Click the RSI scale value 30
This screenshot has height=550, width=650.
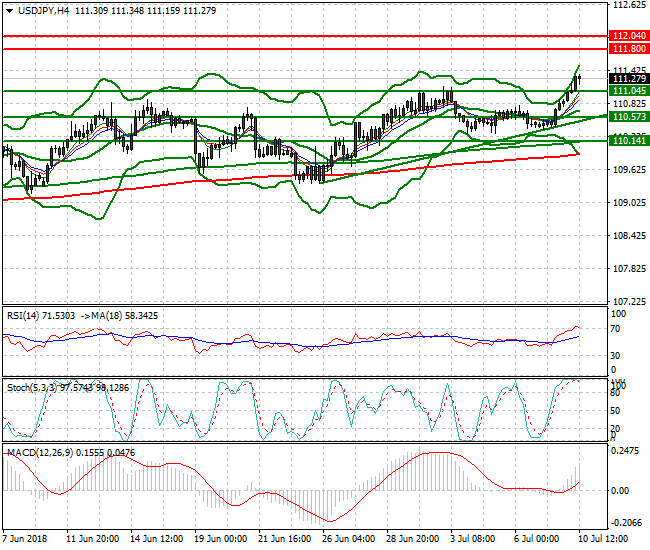616,356
